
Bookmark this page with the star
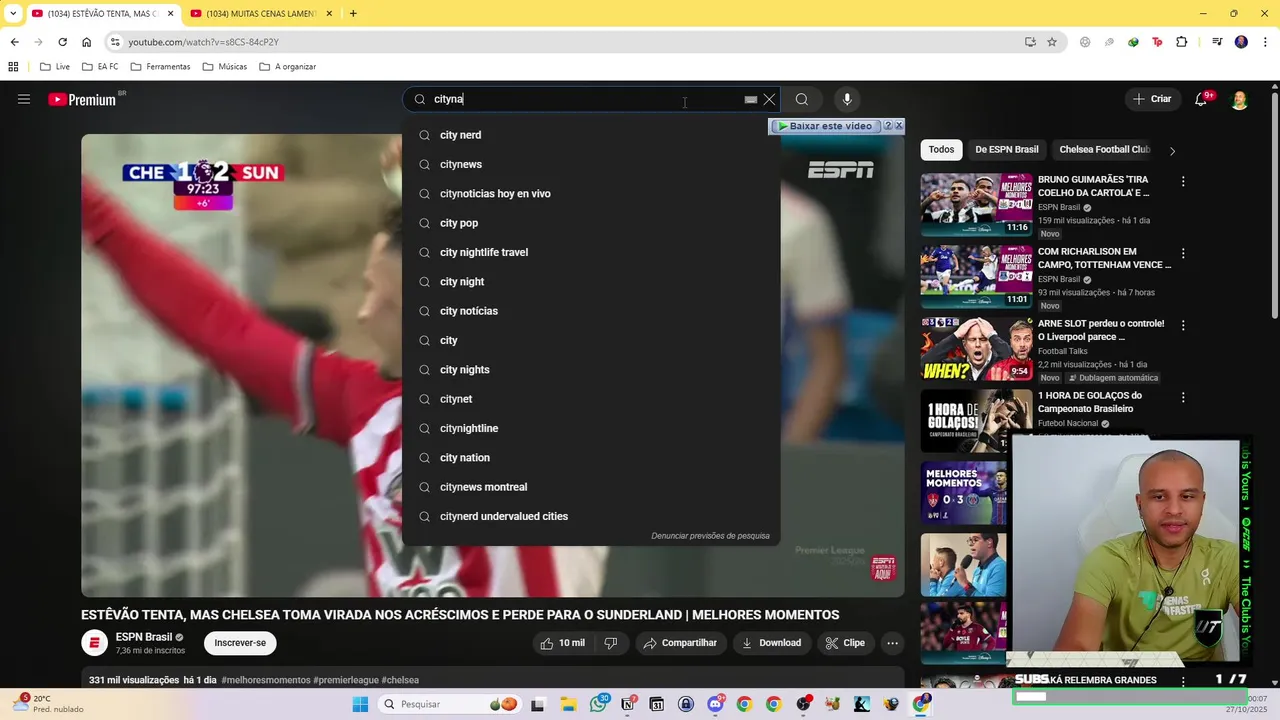(x=1052, y=42)
